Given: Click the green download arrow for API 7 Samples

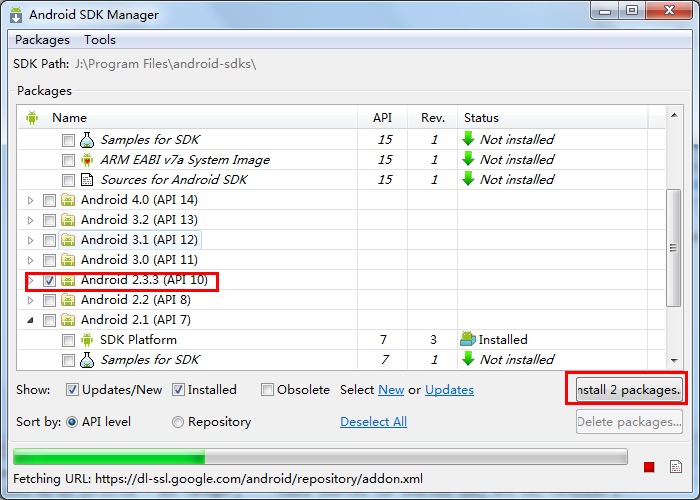Looking at the screenshot, I should pos(468,359).
